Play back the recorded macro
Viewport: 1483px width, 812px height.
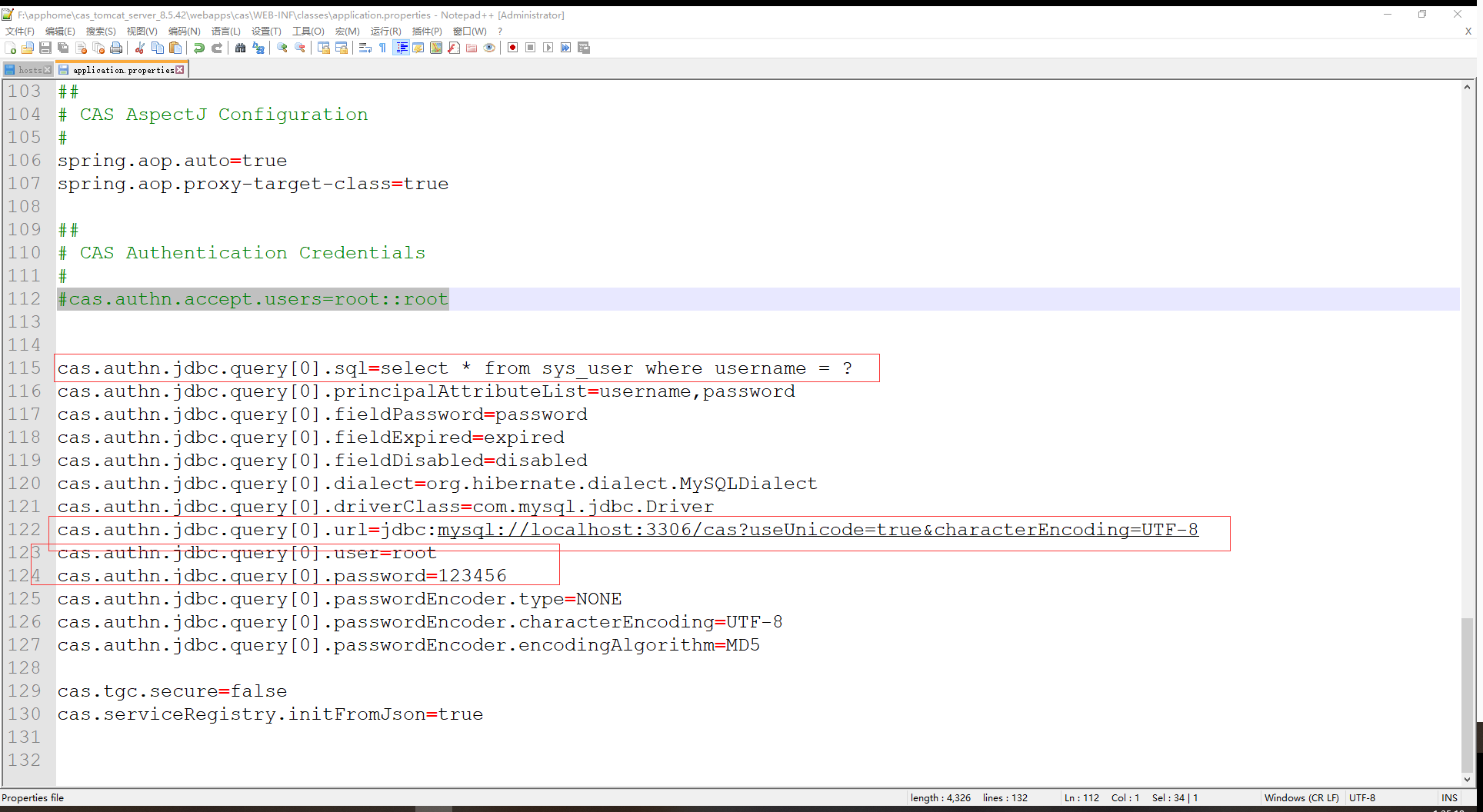(x=548, y=48)
